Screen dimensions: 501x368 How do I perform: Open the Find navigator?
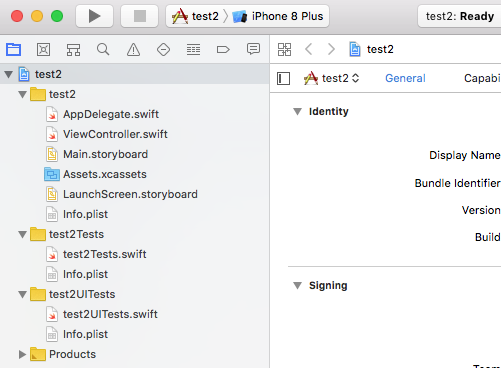(x=103, y=50)
